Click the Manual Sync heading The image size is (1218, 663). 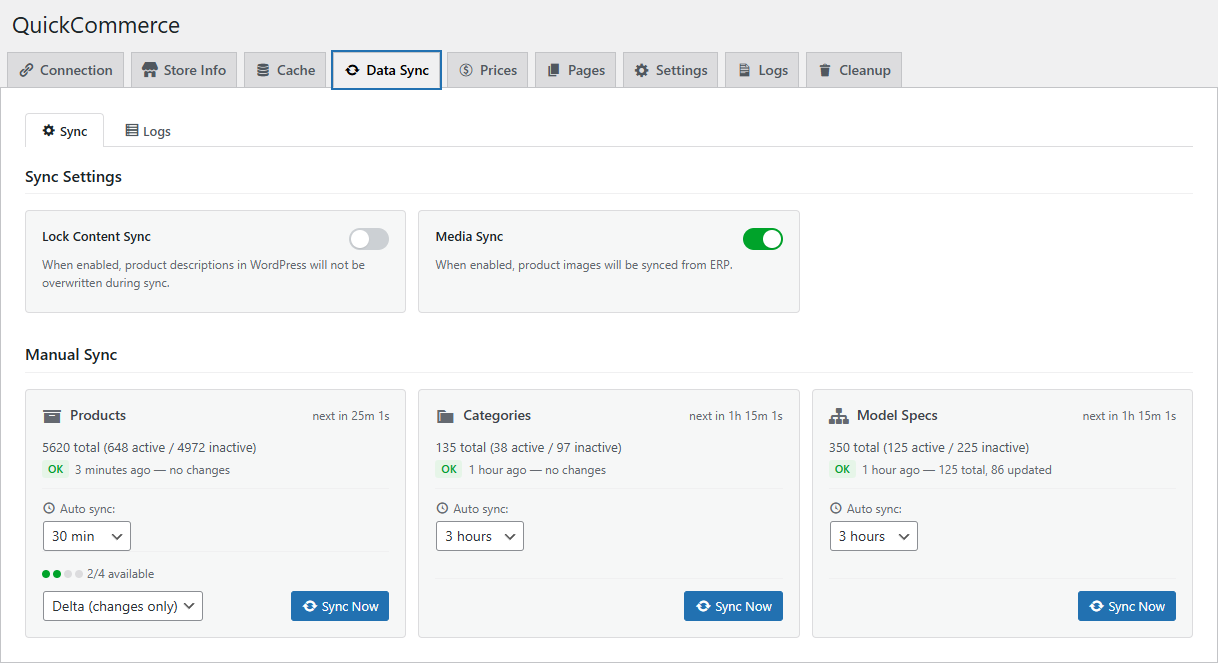[x=71, y=355]
